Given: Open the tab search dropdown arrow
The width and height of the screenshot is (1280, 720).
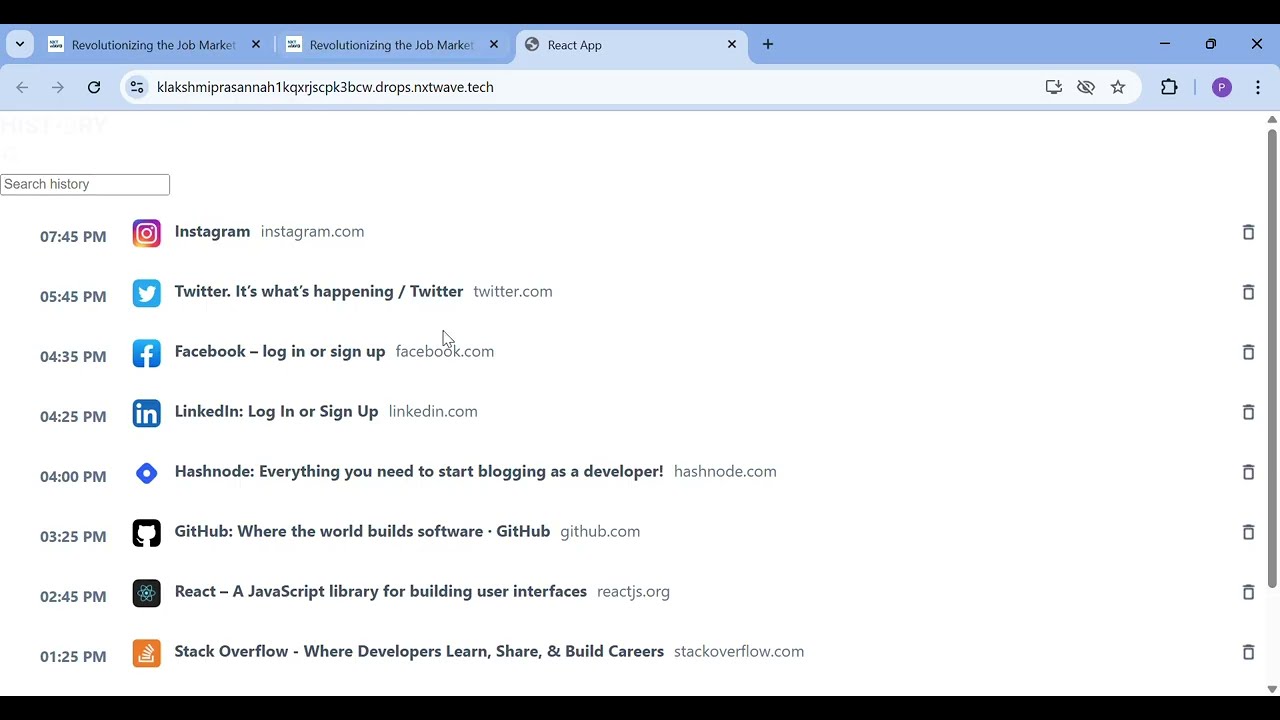Looking at the screenshot, I should coord(20,44).
